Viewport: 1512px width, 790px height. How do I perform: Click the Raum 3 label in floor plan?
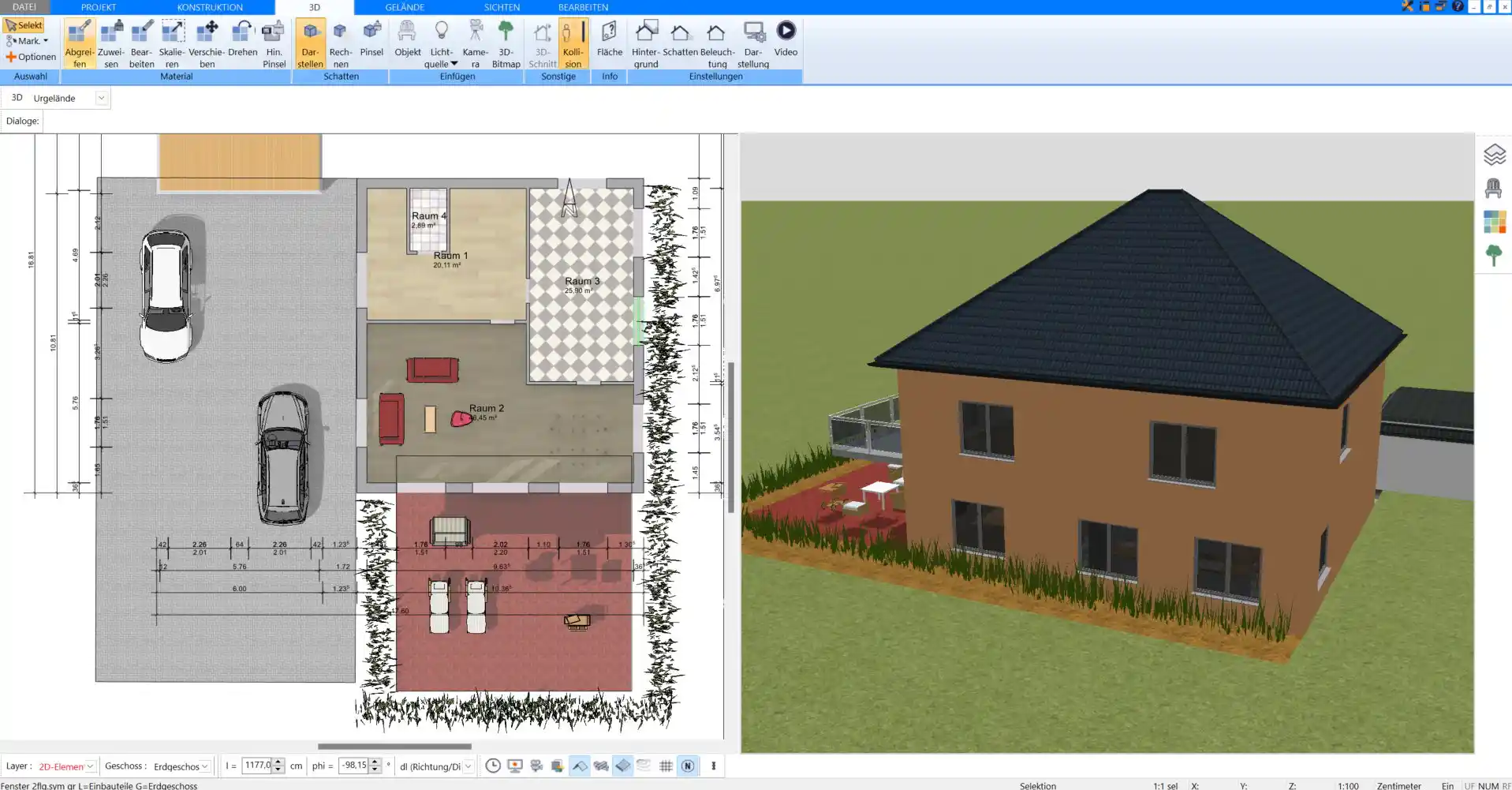[582, 281]
